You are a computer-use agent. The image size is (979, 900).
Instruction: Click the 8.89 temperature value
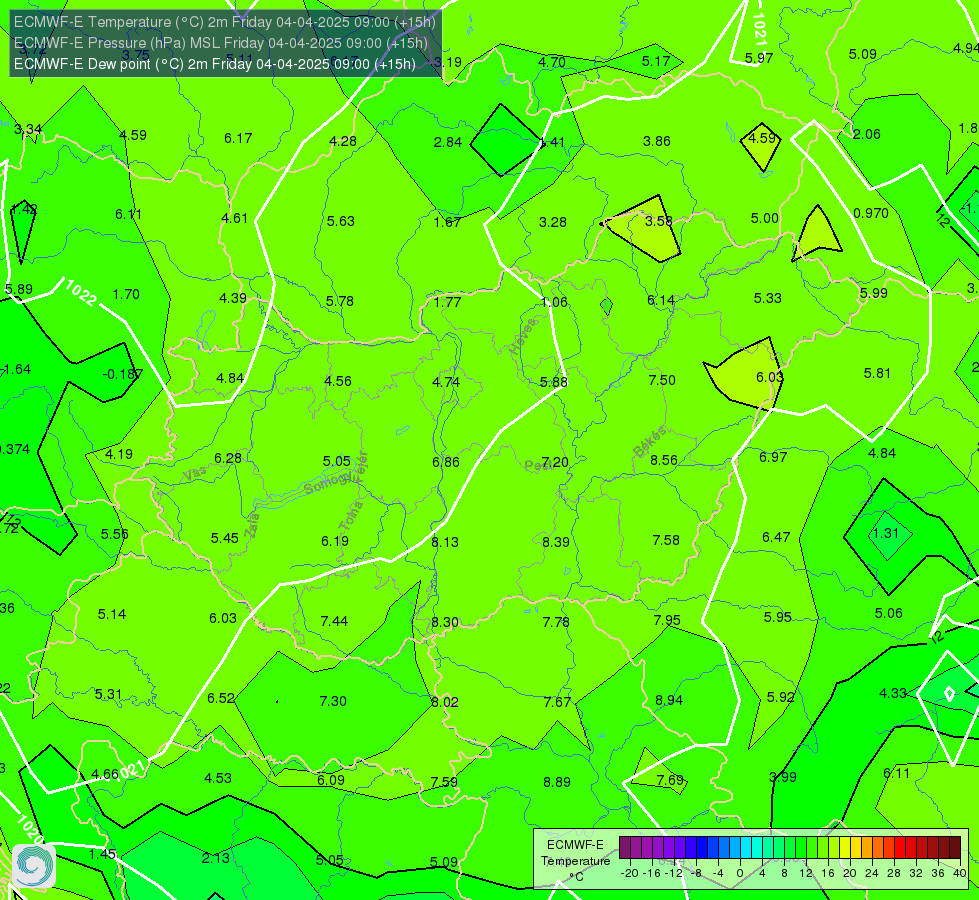[556, 782]
